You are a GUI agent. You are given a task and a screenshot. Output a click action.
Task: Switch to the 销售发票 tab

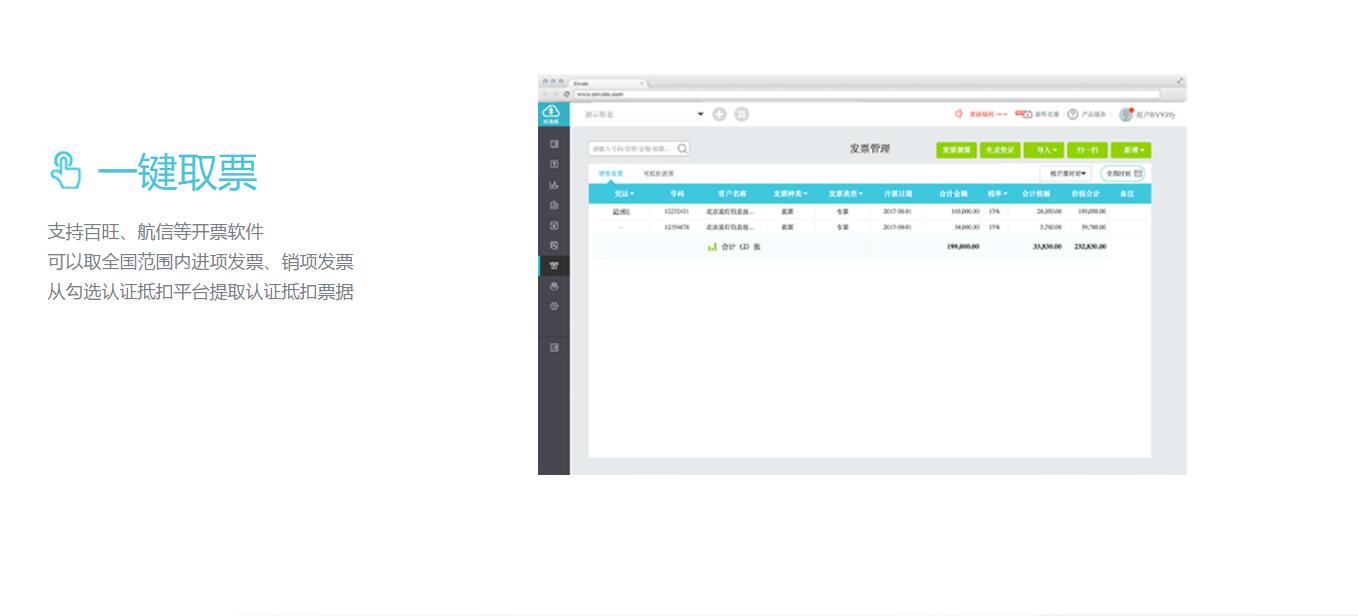[x=611, y=173]
